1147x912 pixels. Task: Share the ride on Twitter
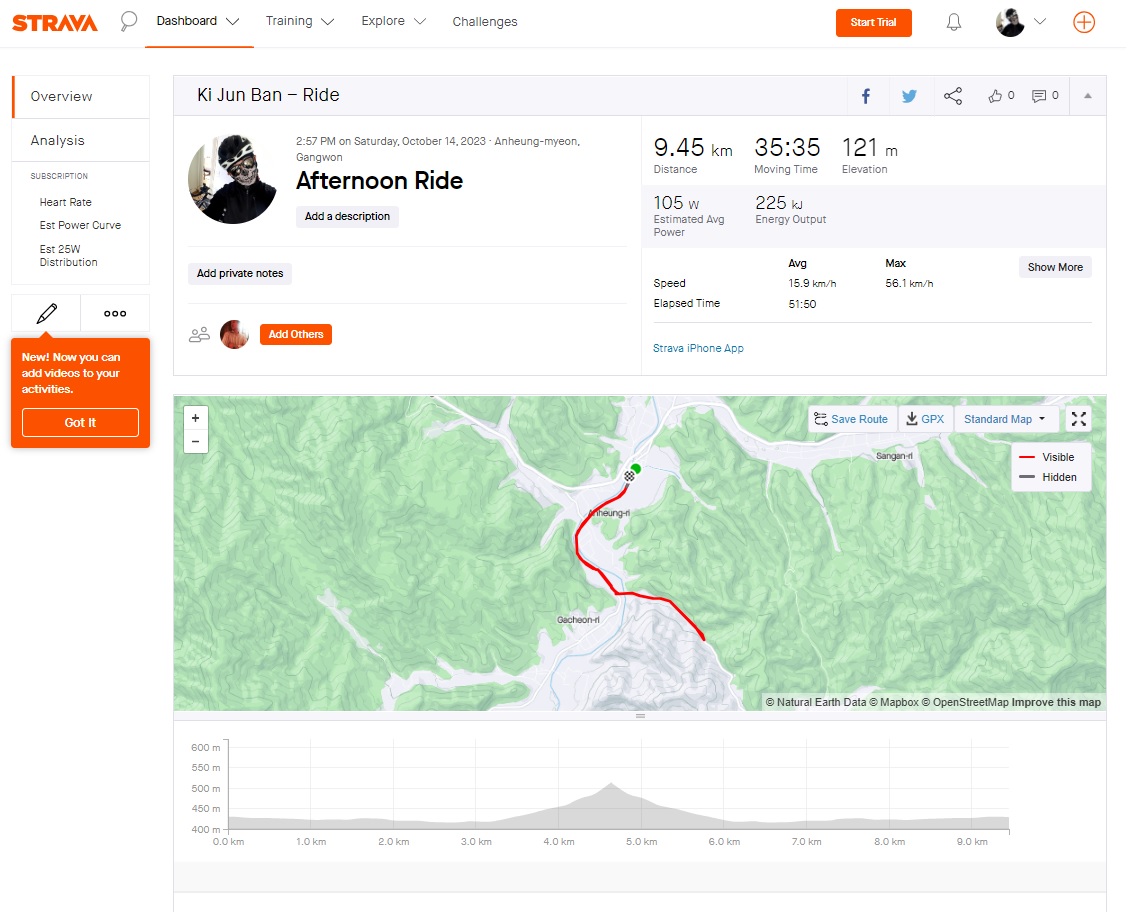[x=909, y=96]
